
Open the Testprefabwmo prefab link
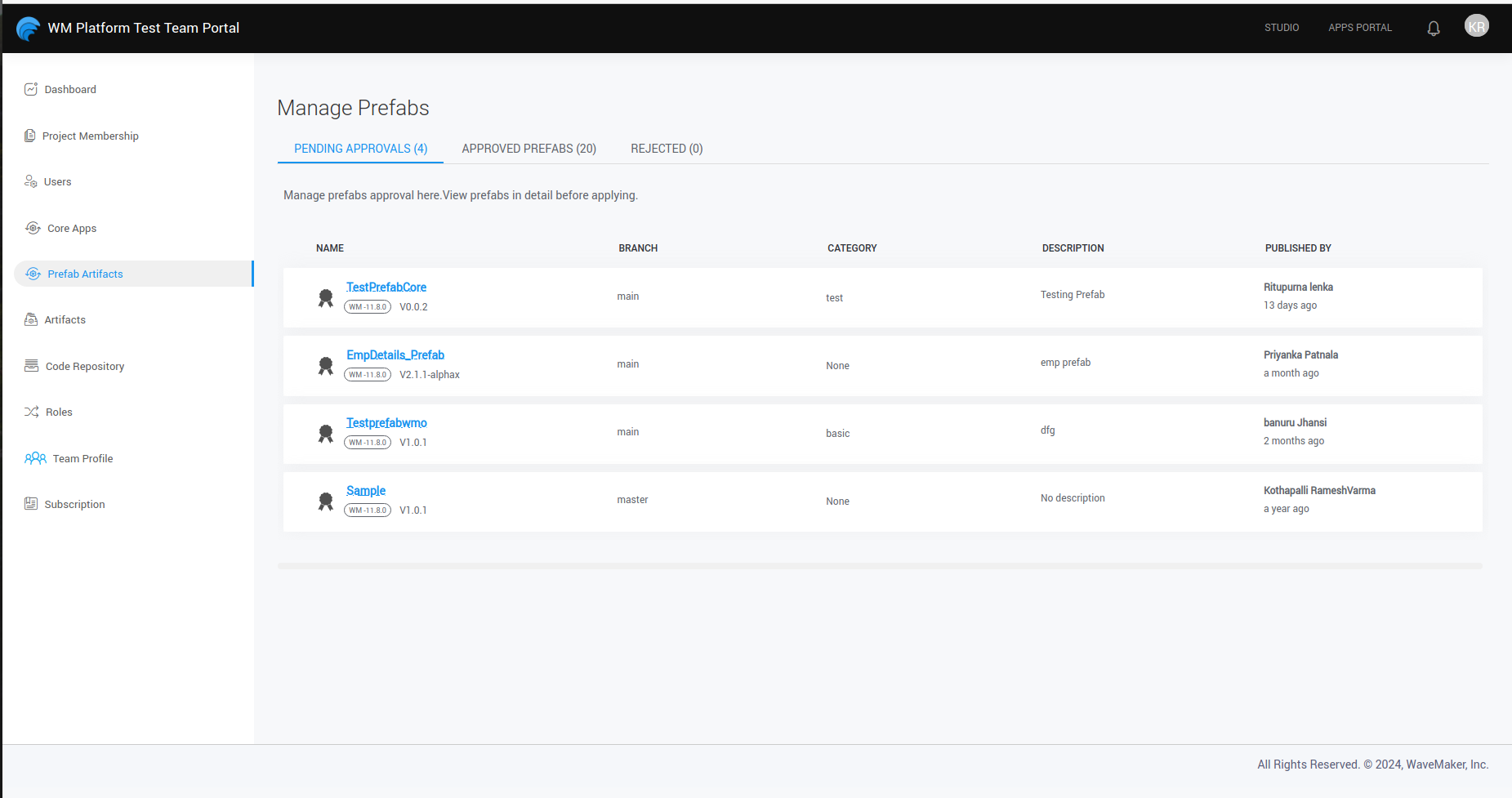coord(386,423)
